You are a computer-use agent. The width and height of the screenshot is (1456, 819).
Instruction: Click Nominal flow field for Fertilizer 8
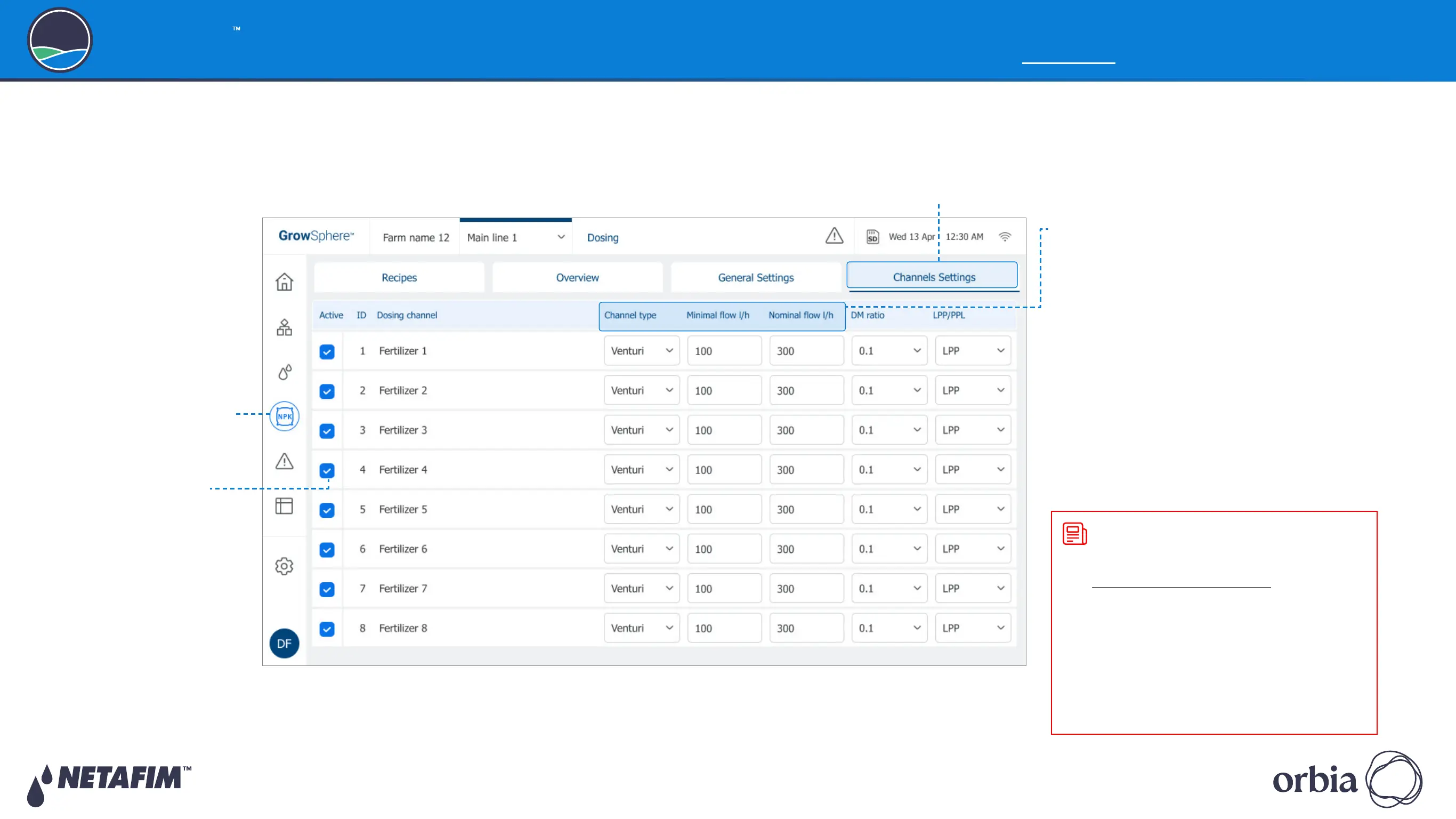[x=806, y=628]
